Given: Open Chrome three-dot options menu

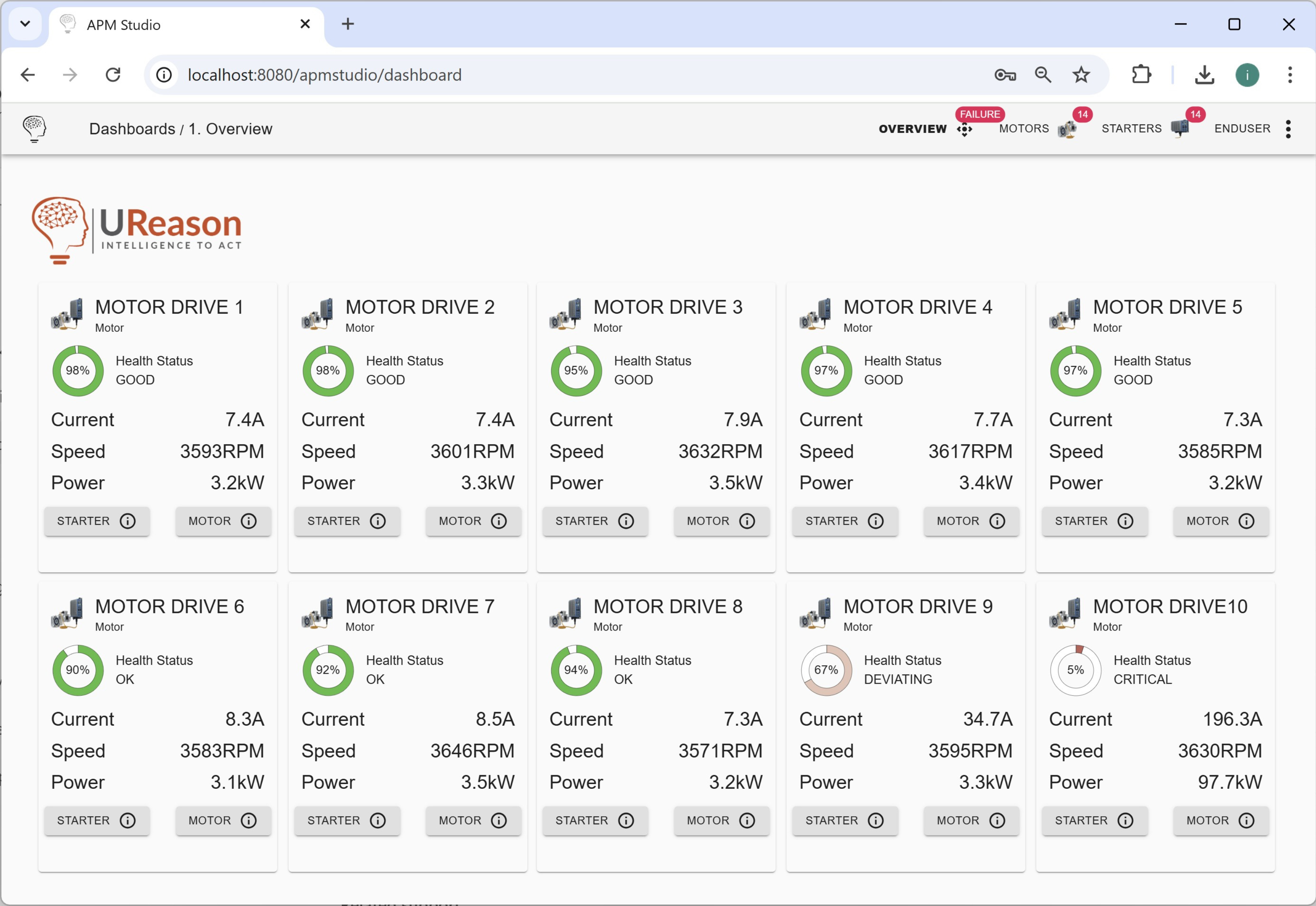Looking at the screenshot, I should [x=1289, y=75].
